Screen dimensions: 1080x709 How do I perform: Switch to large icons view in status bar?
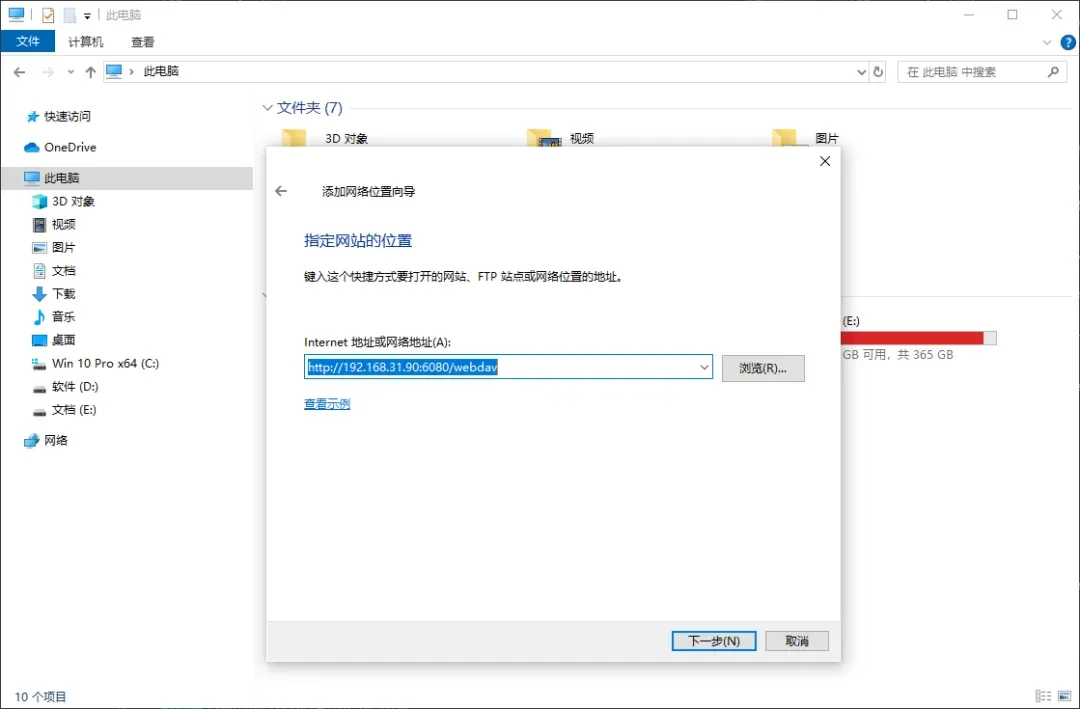1065,696
